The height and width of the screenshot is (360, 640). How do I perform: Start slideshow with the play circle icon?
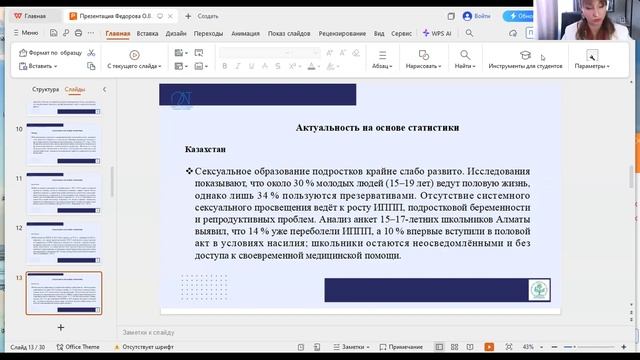point(134,55)
